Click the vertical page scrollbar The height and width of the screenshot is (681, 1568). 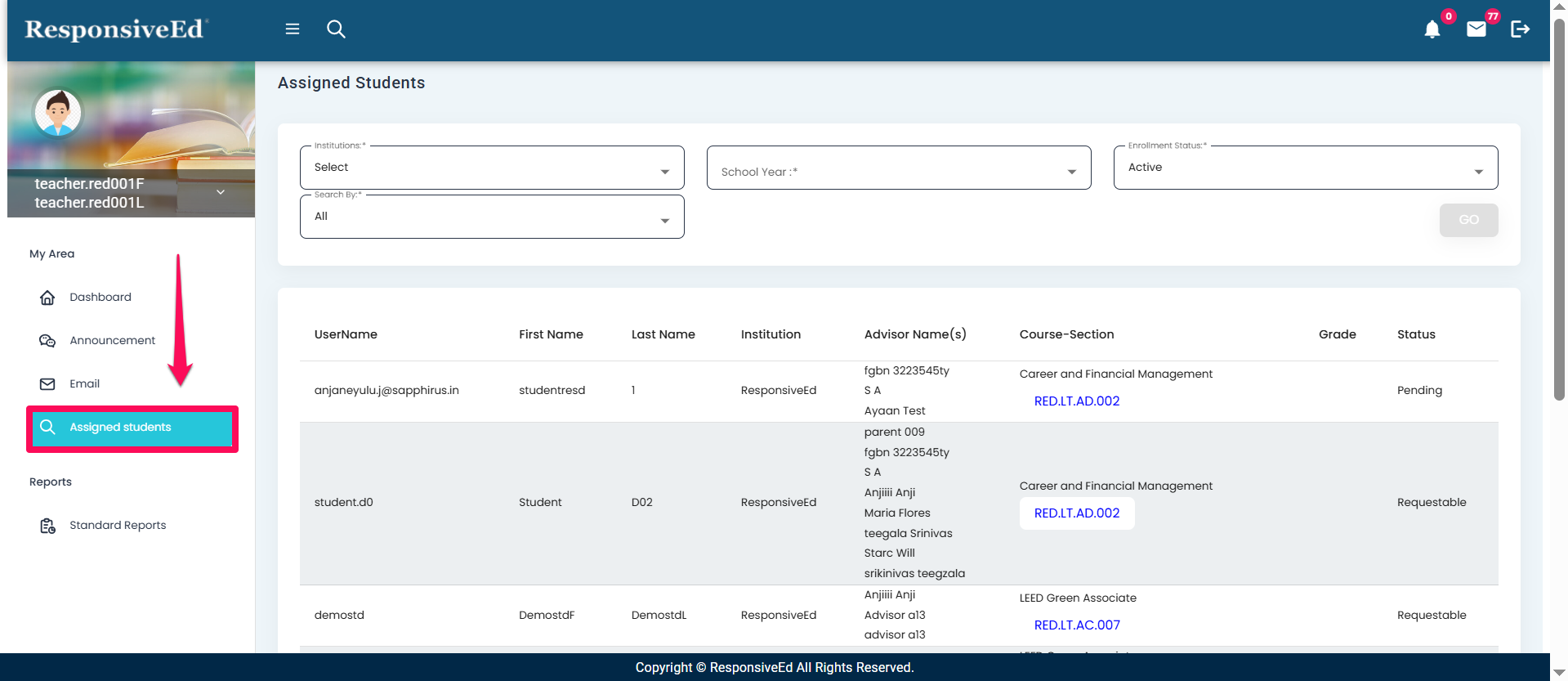coord(1559,204)
